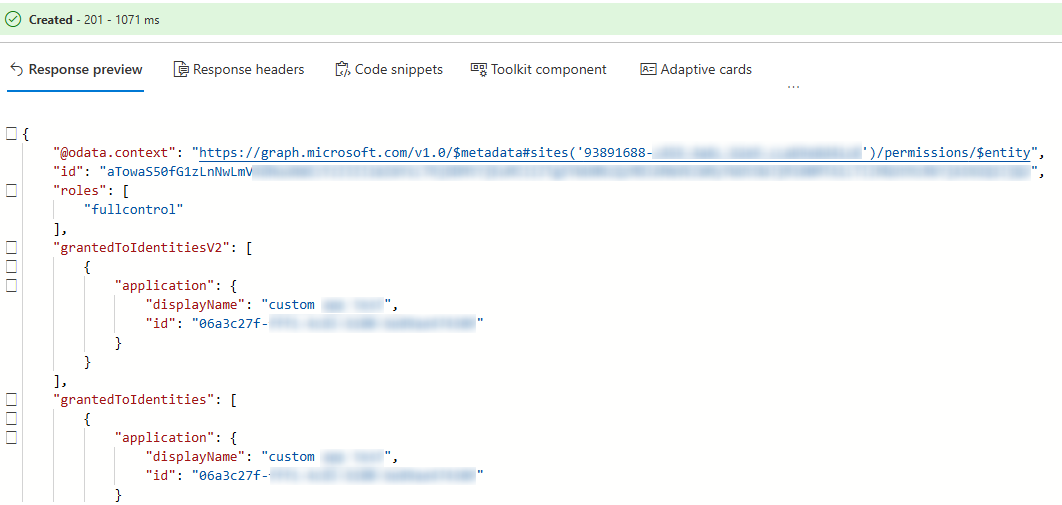Switch to the Response headers tab
The height and width of the screenshot is (505, 1062).
point(248,70)
